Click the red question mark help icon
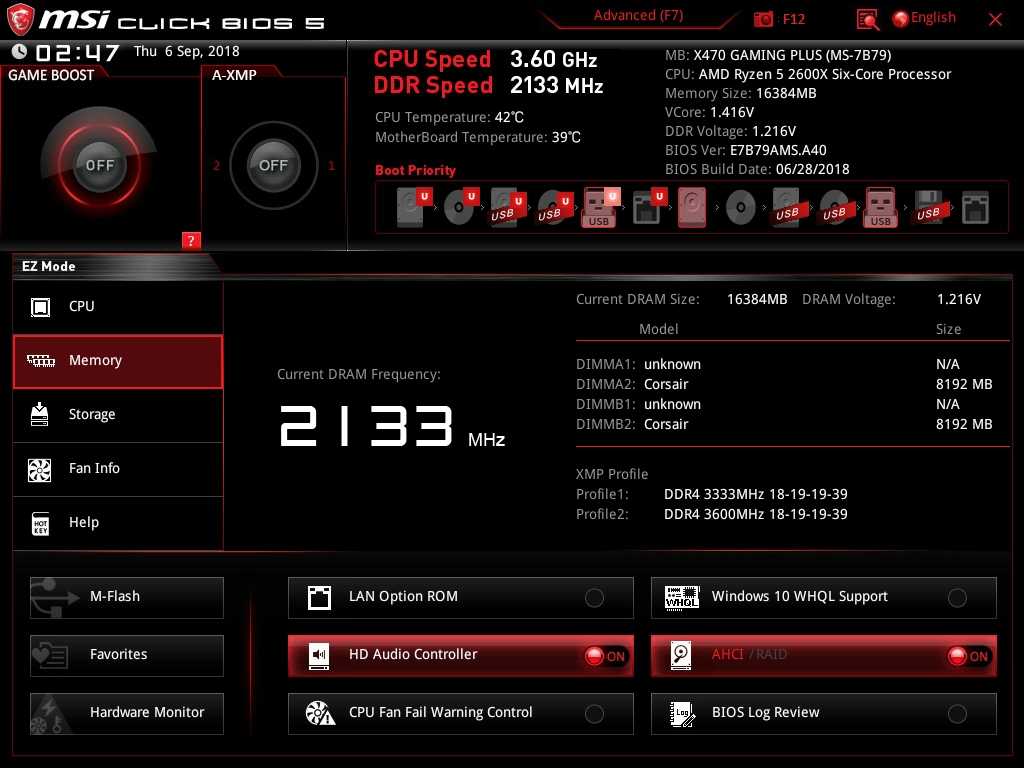 tap(192, 240)
